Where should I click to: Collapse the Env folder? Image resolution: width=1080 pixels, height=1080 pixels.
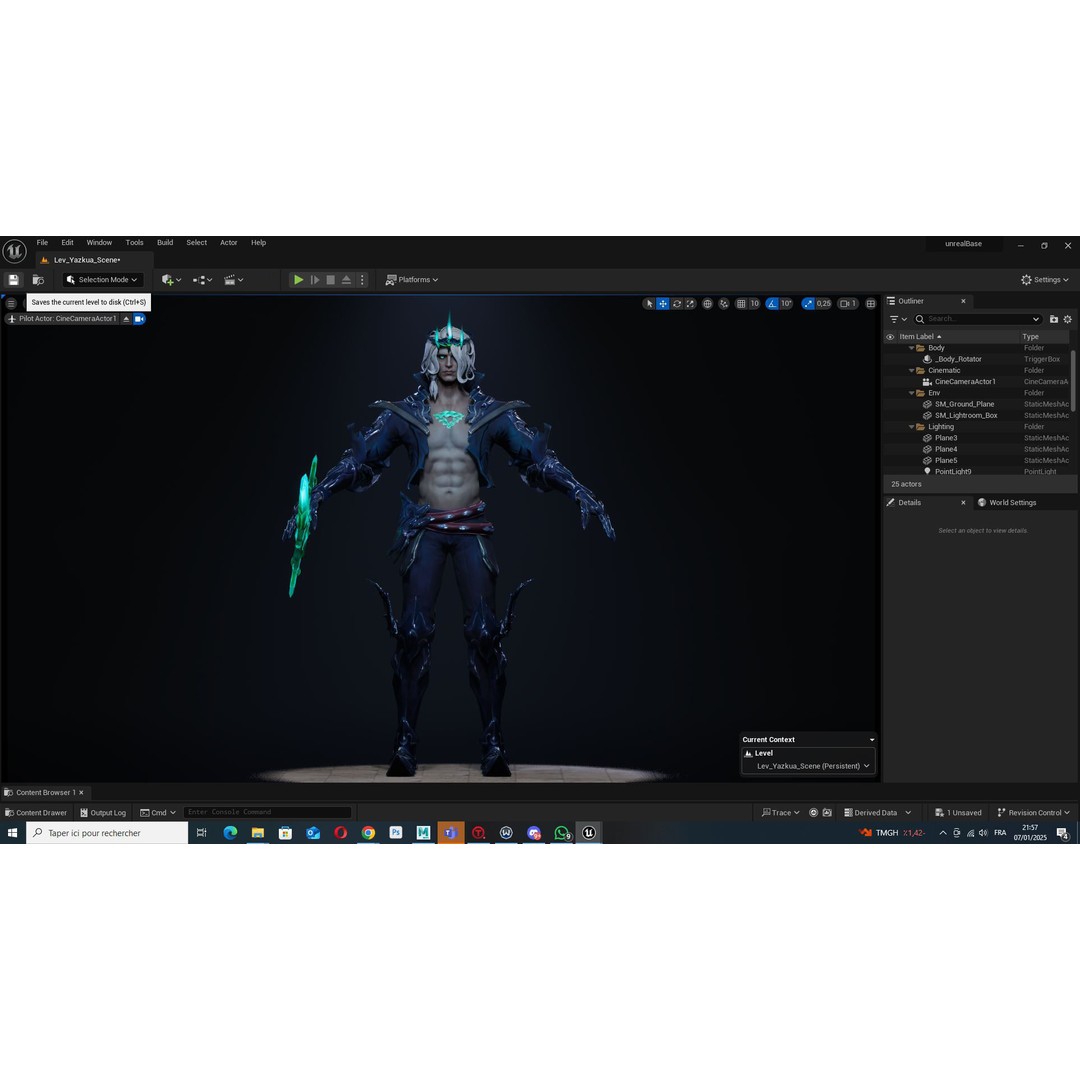[x=912, y=393]
